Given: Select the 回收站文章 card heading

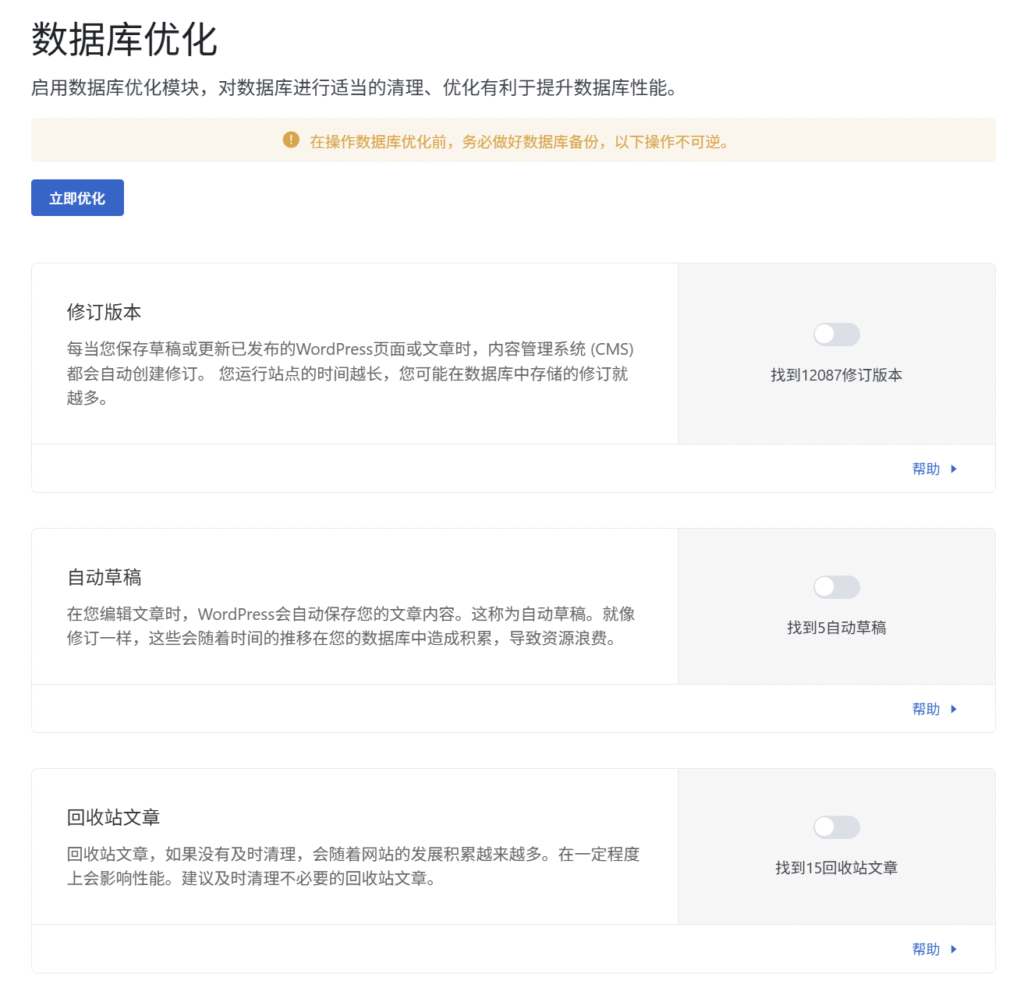Looking at the screenshot, I should click(x=113, y=817).
